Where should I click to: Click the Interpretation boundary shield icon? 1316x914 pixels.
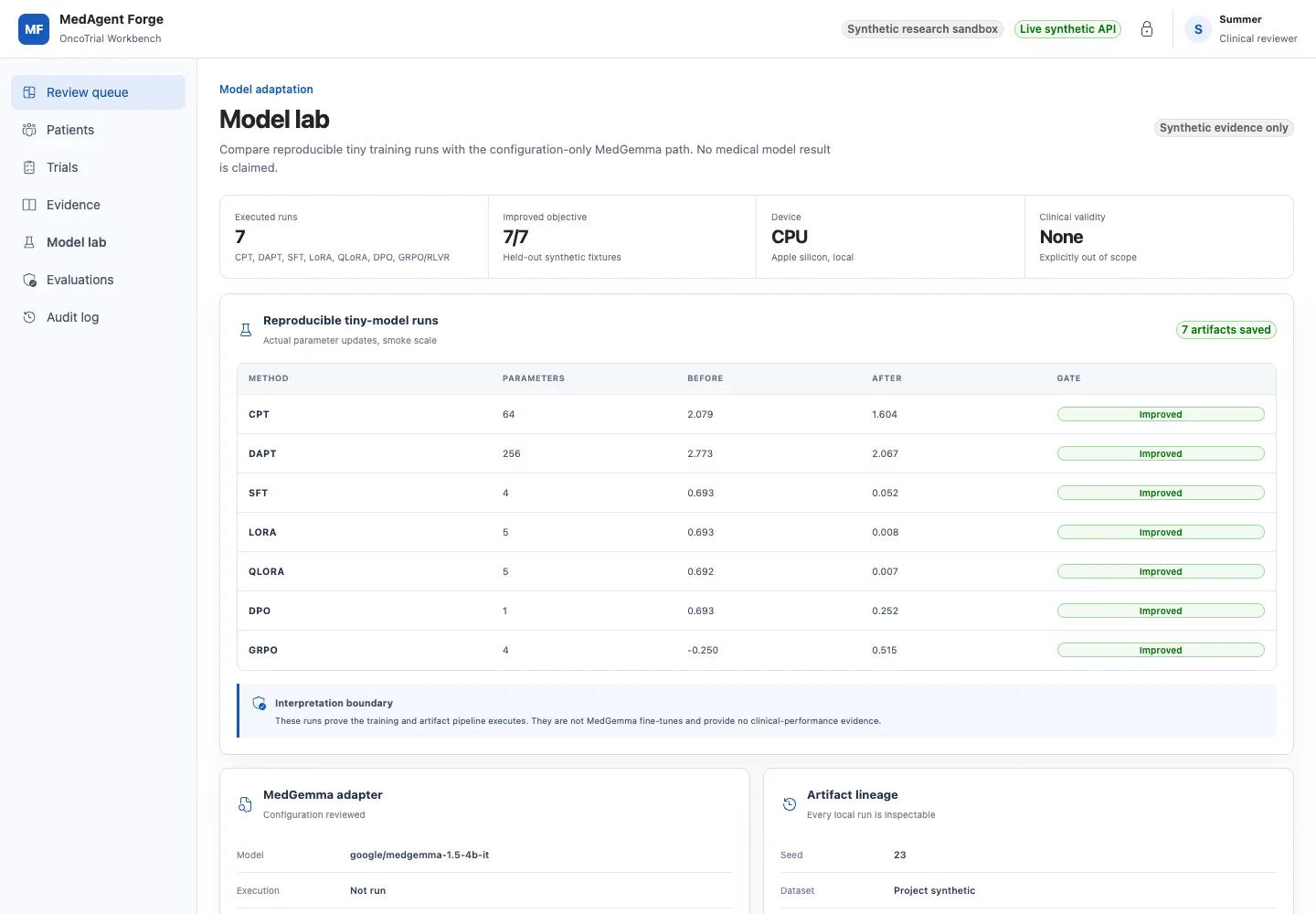pyautogui.click(x=260, y=703)
